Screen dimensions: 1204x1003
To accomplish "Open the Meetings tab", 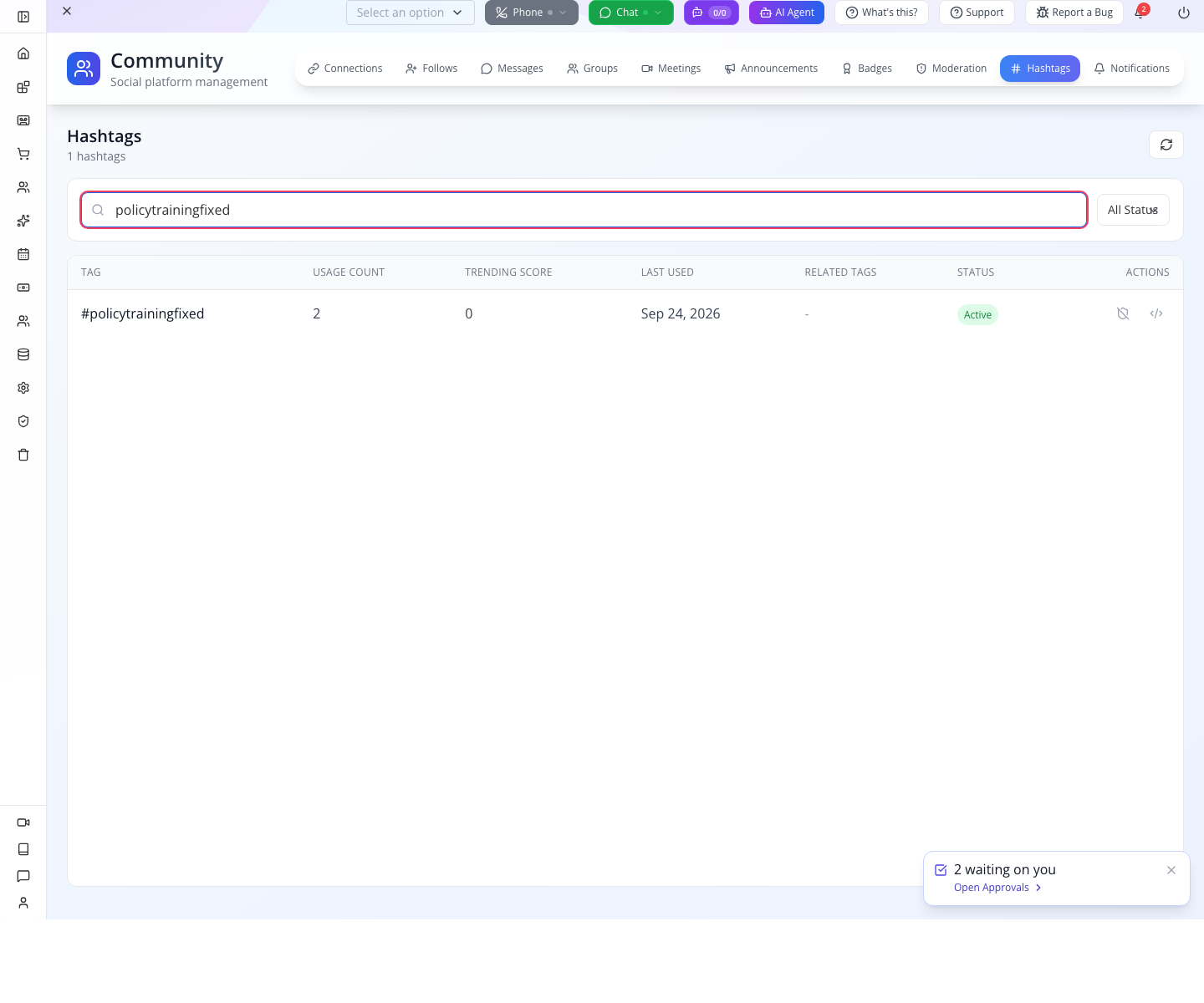I will click(x=671, y=69).
